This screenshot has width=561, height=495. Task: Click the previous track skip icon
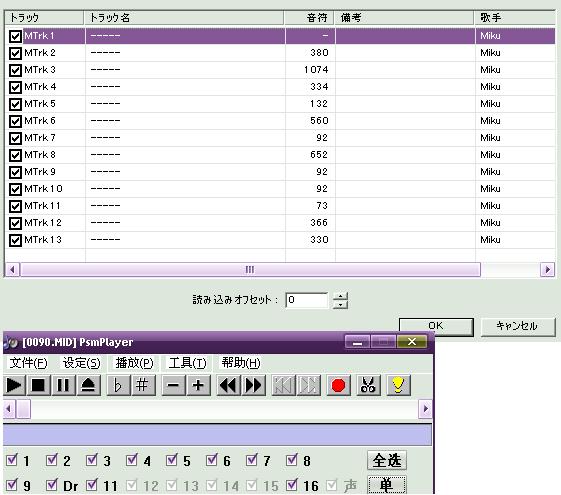click(283, 385)
